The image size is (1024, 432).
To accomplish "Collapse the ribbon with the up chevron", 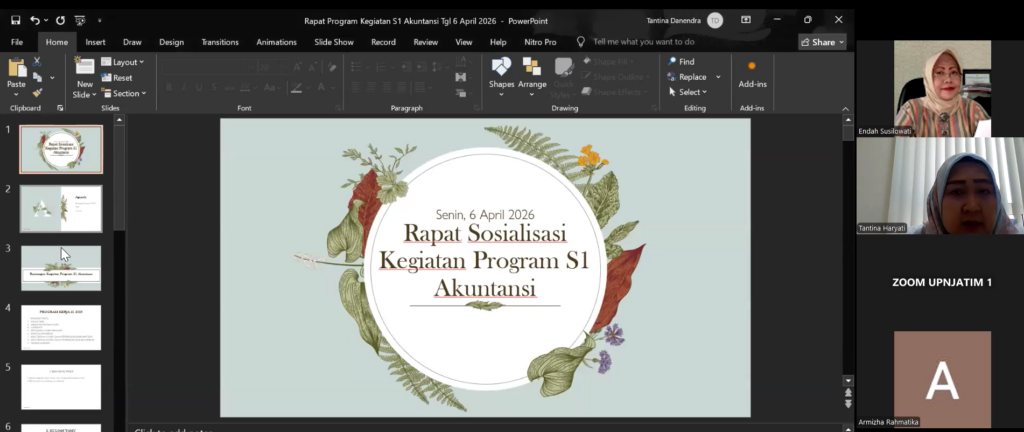I will pyautogui.click(x=847, y=108).
